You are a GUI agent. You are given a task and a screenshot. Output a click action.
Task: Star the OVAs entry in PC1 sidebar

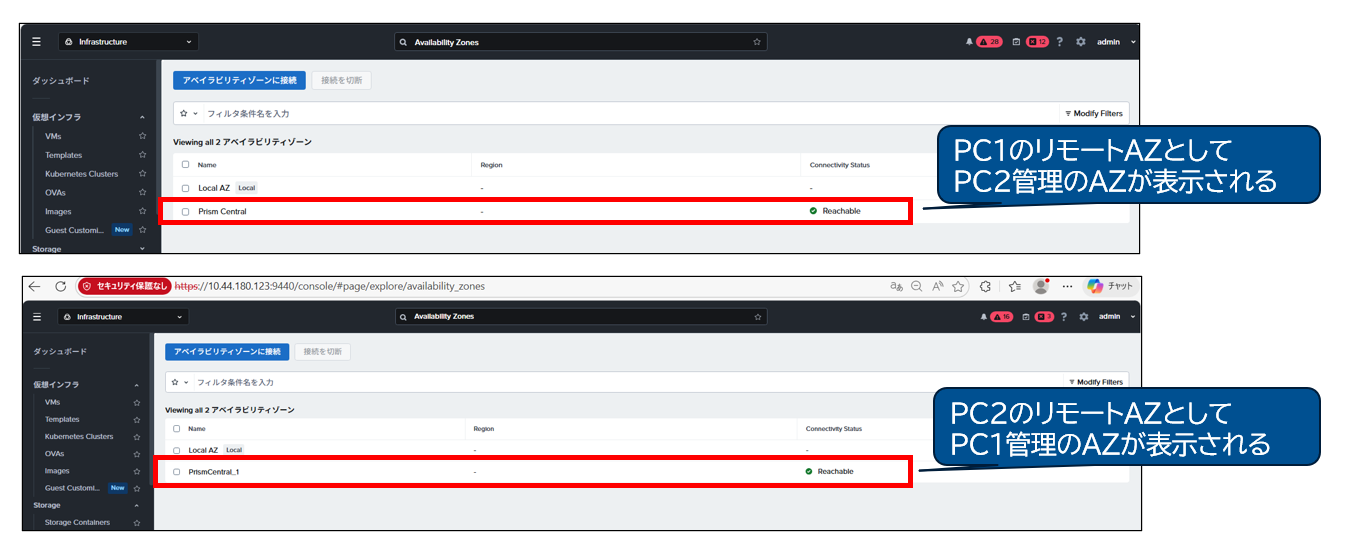(142, 192)
